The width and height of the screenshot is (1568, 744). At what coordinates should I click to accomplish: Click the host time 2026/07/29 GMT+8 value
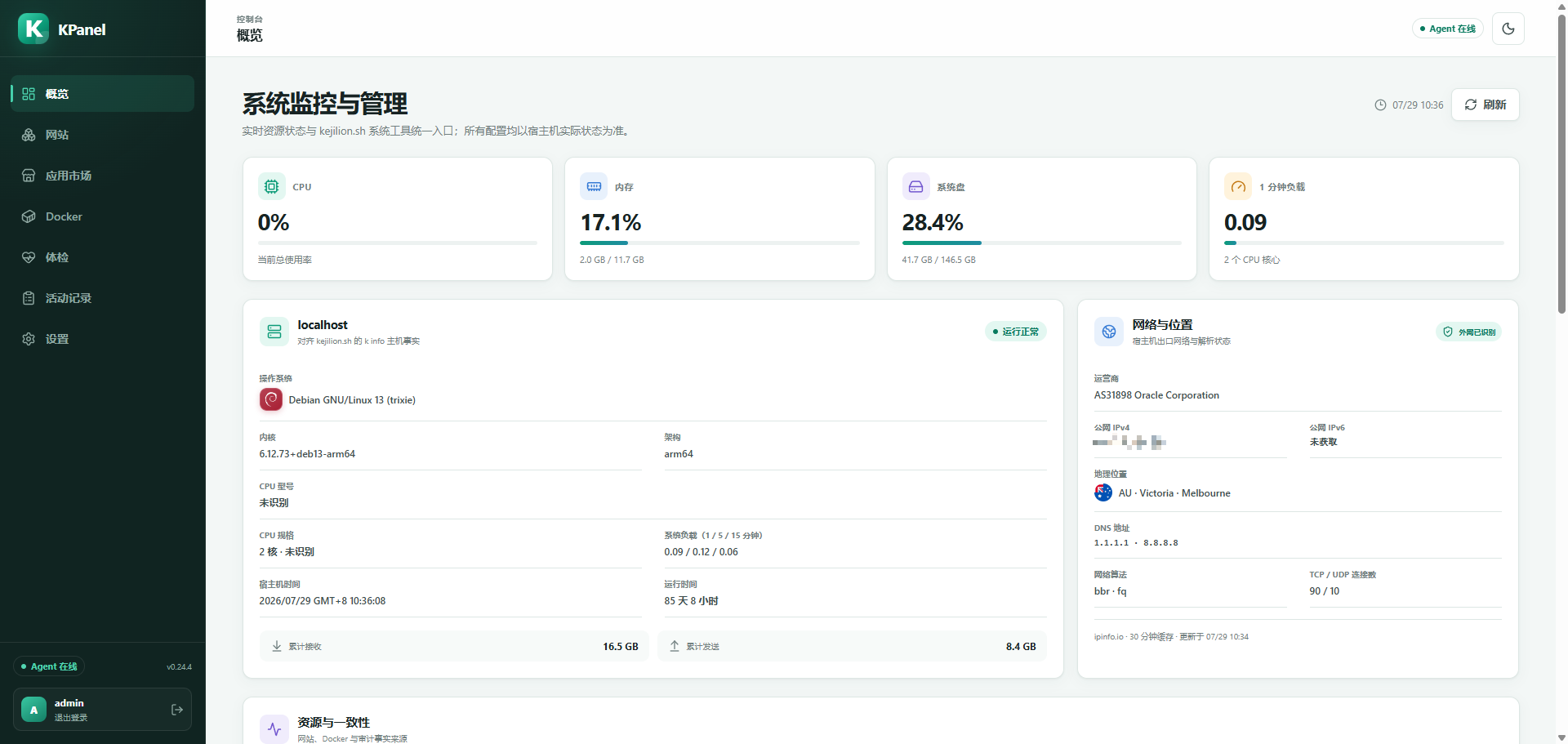[x=323, y=601]
